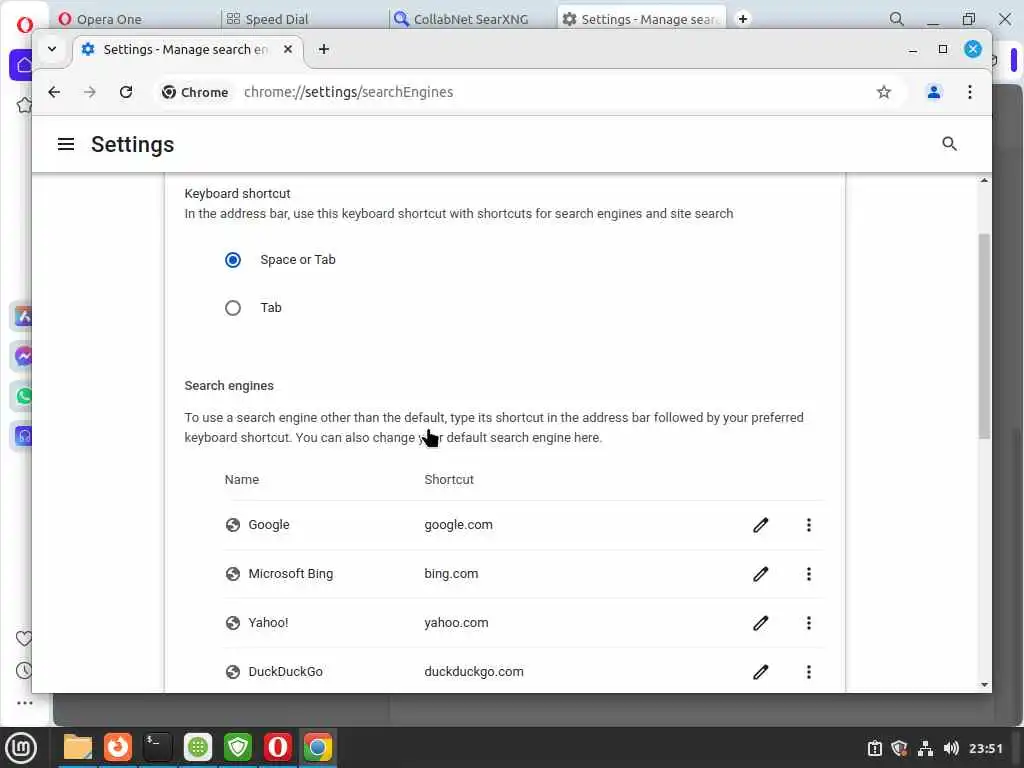Reload the Chrome settings page
Image resolution: width=1024 pixels, height=768 pixels.
(x=126, y=92)
